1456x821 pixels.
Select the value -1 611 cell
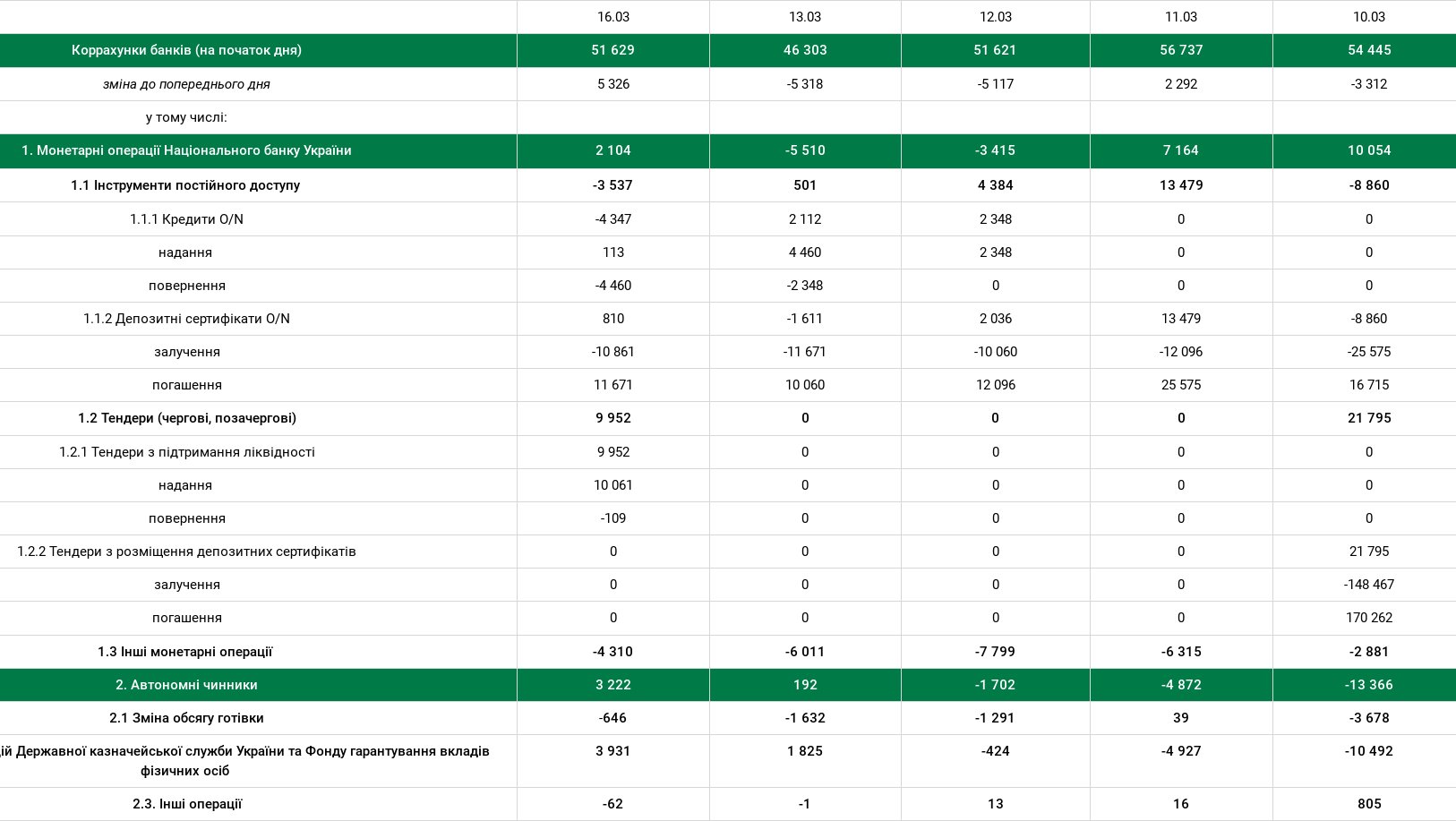(x=805, y=319)
